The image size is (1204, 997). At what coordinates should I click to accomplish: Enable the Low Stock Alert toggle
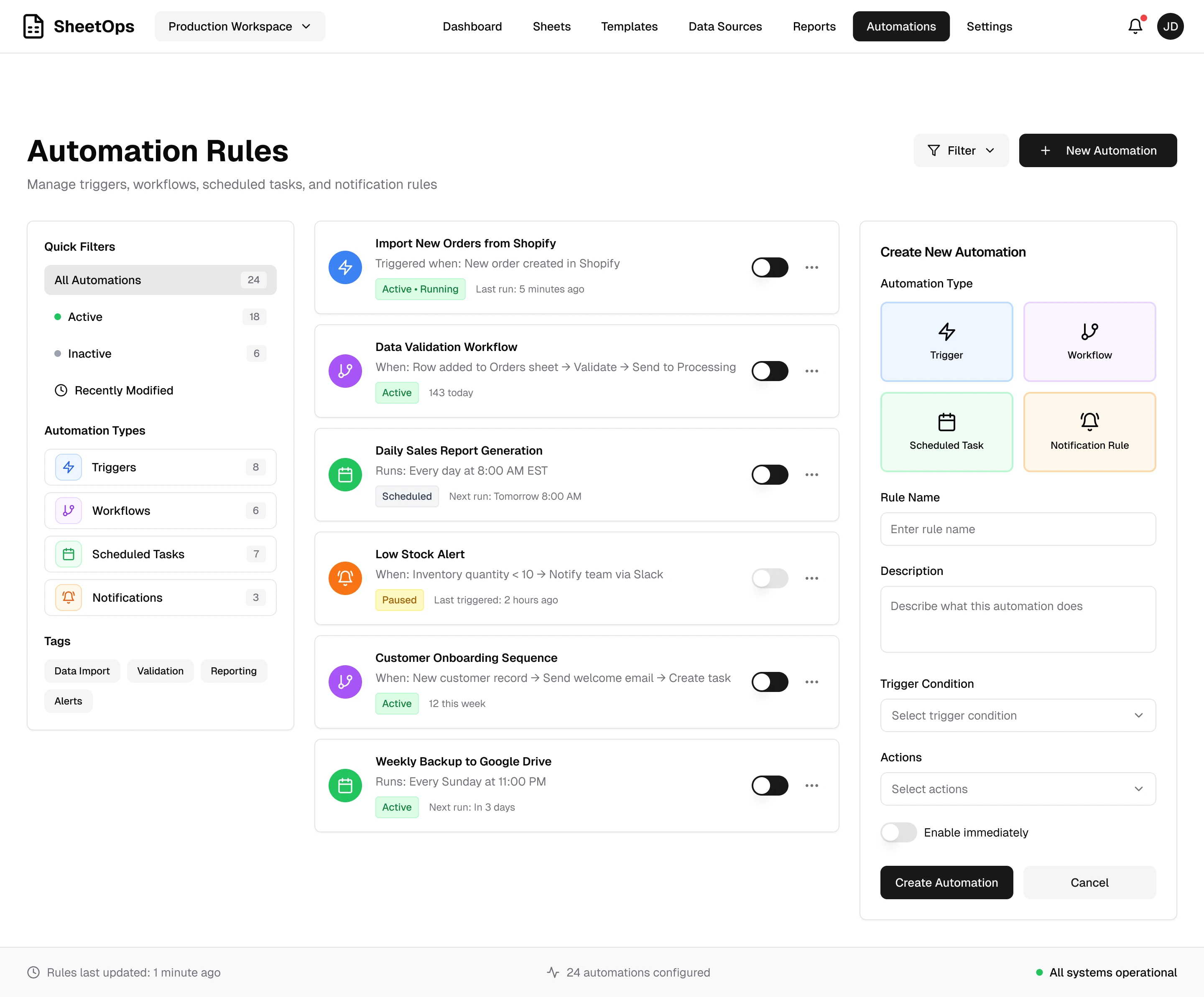(x=769, y=578)
